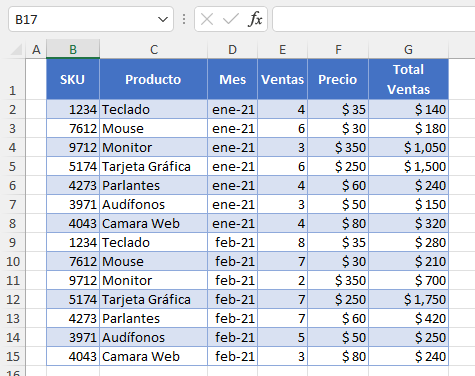475x376 pixels.
Task: Select the $ 420 total cell
Action: [408, 318]
